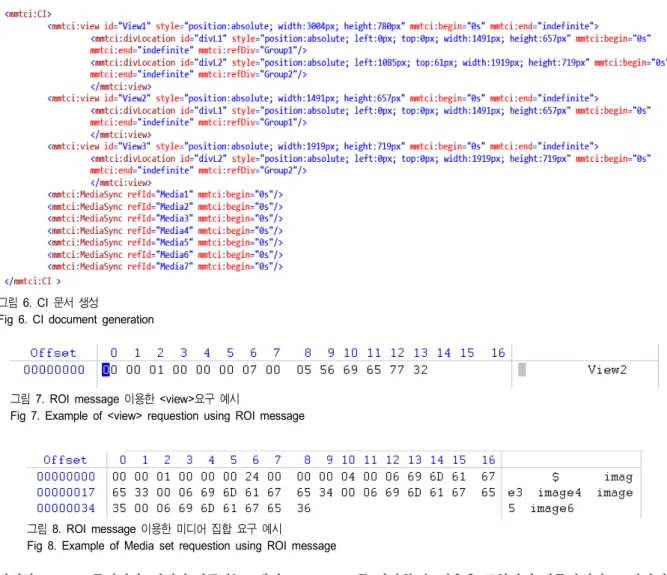Click the closing </mmtci:CI> tag
The height and width of the screenshot is (575, 667).
click(x=33, y=281)
